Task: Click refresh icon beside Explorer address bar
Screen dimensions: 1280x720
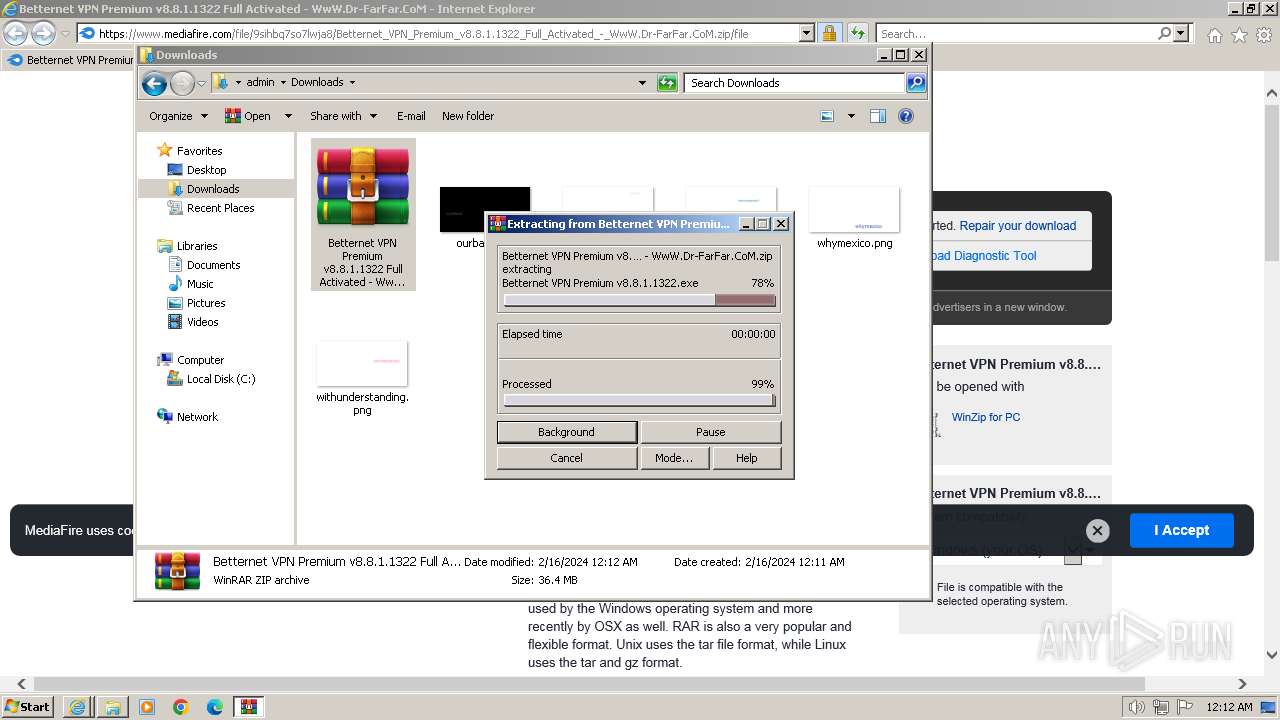Action: (x=667, y=83)
